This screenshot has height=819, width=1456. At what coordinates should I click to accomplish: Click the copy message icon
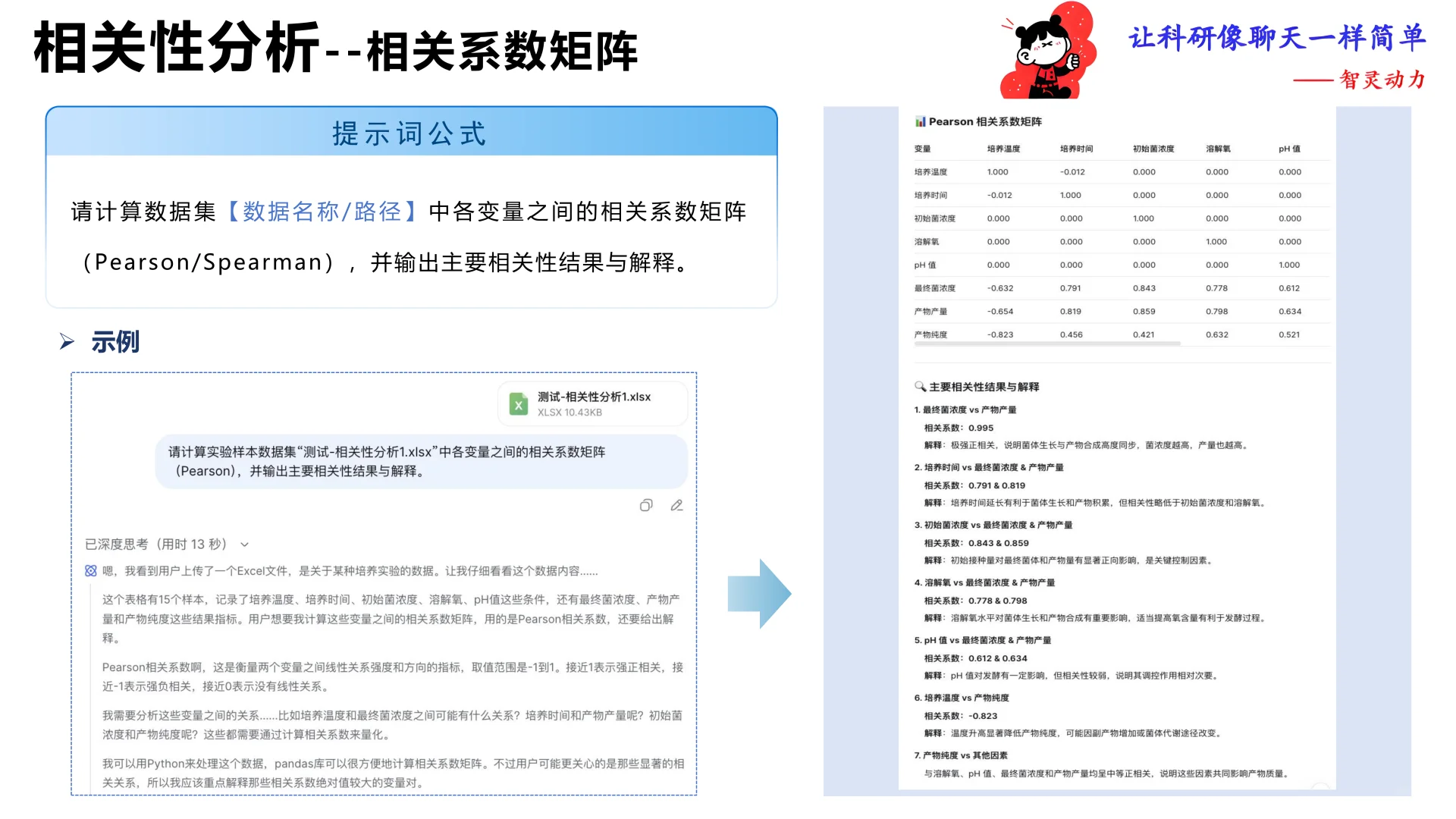[645, 505]
